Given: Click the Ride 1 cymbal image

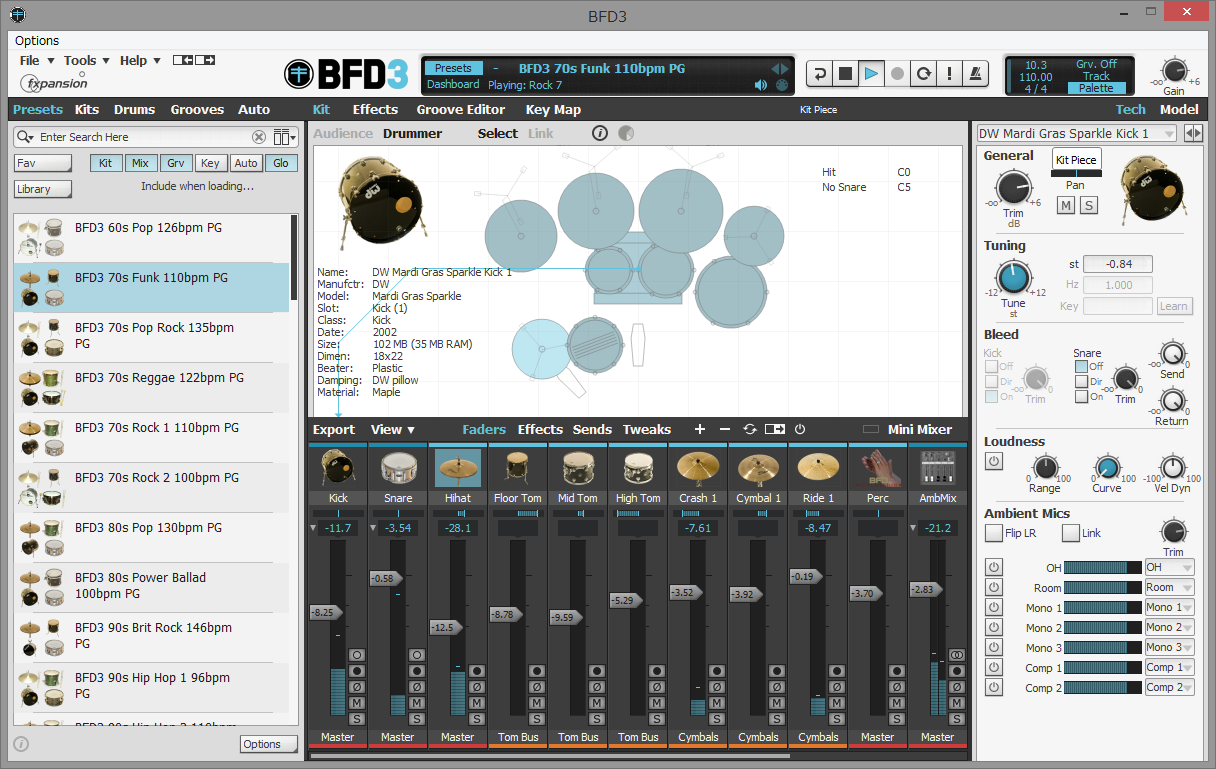Looking at the screenshot, I should 818,467.
